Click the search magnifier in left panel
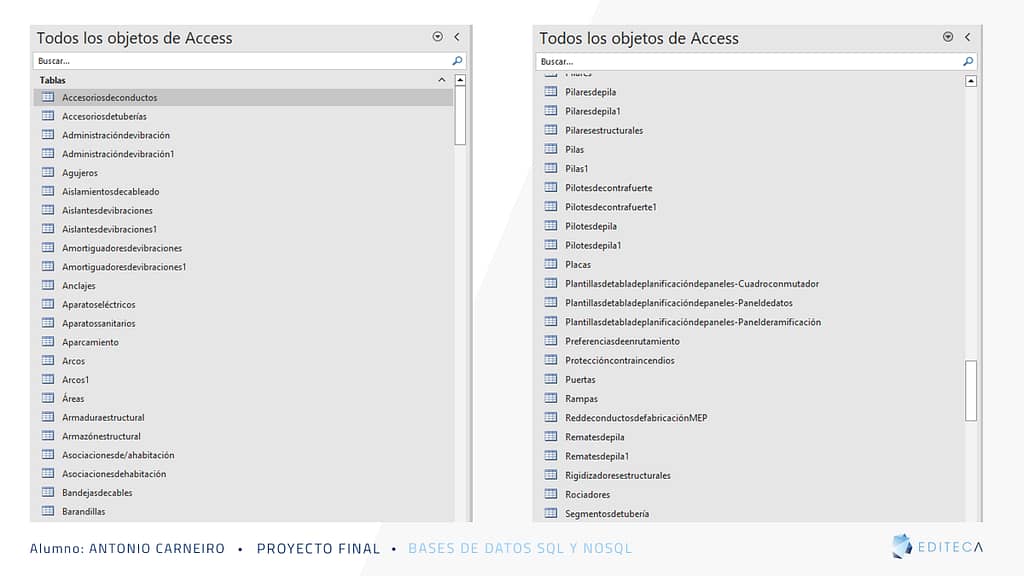The width and height of the screenshot is (1024, 576). 457,61
